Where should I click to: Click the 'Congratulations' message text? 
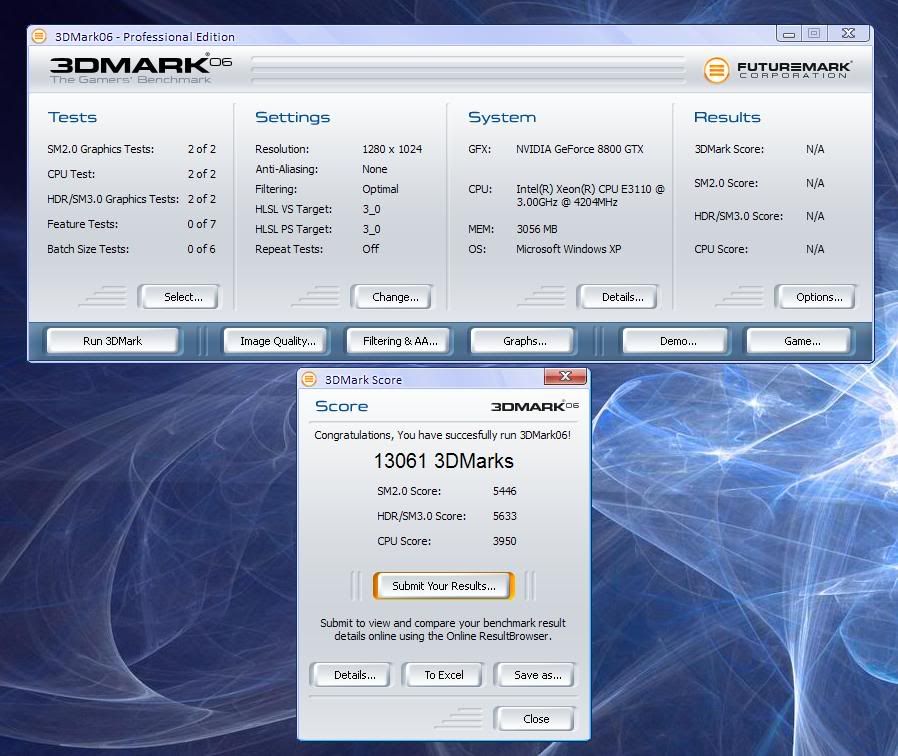(x=443, y=435)
